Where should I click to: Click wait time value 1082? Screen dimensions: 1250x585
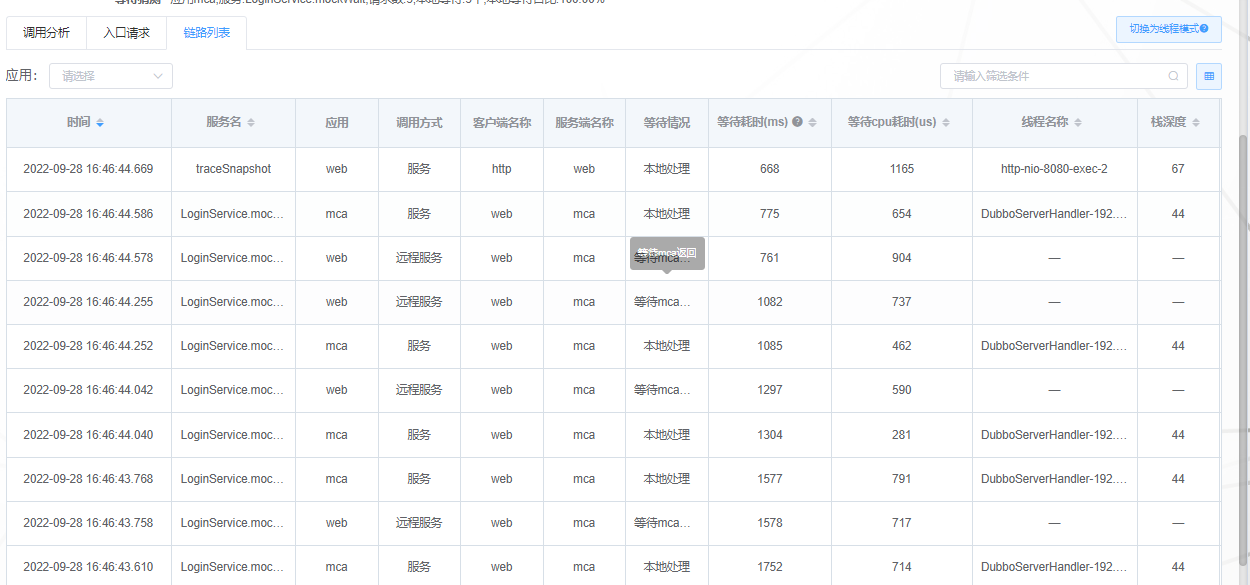pos(770,302)
